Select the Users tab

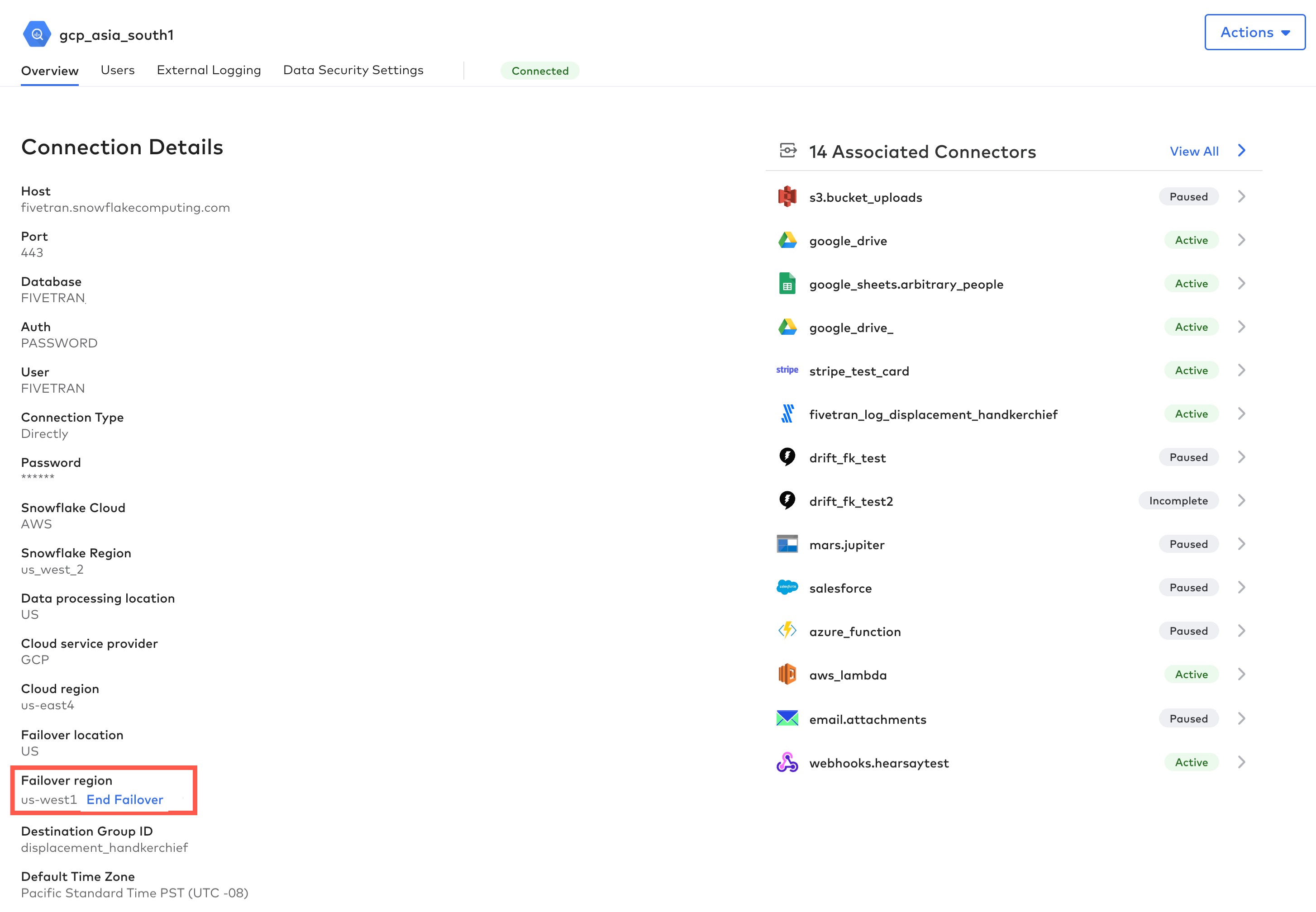tap(117, 70)
